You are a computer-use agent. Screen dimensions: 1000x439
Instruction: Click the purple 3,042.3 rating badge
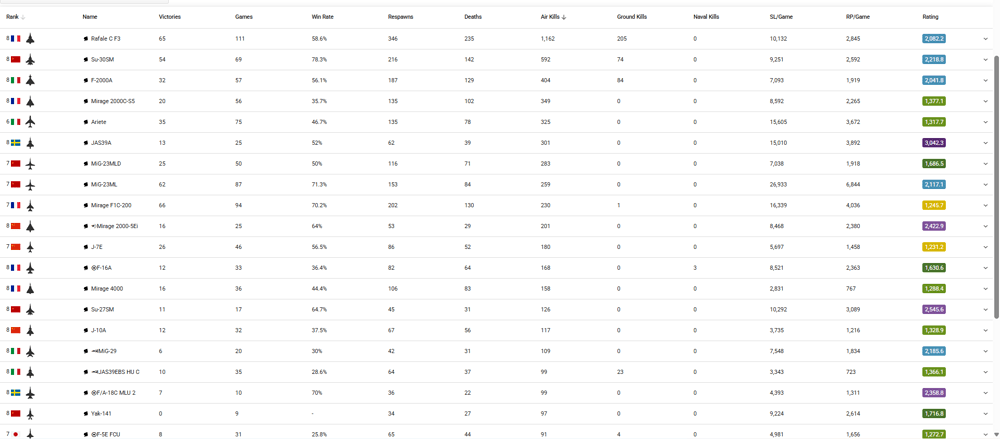click(x=933, y=143)
